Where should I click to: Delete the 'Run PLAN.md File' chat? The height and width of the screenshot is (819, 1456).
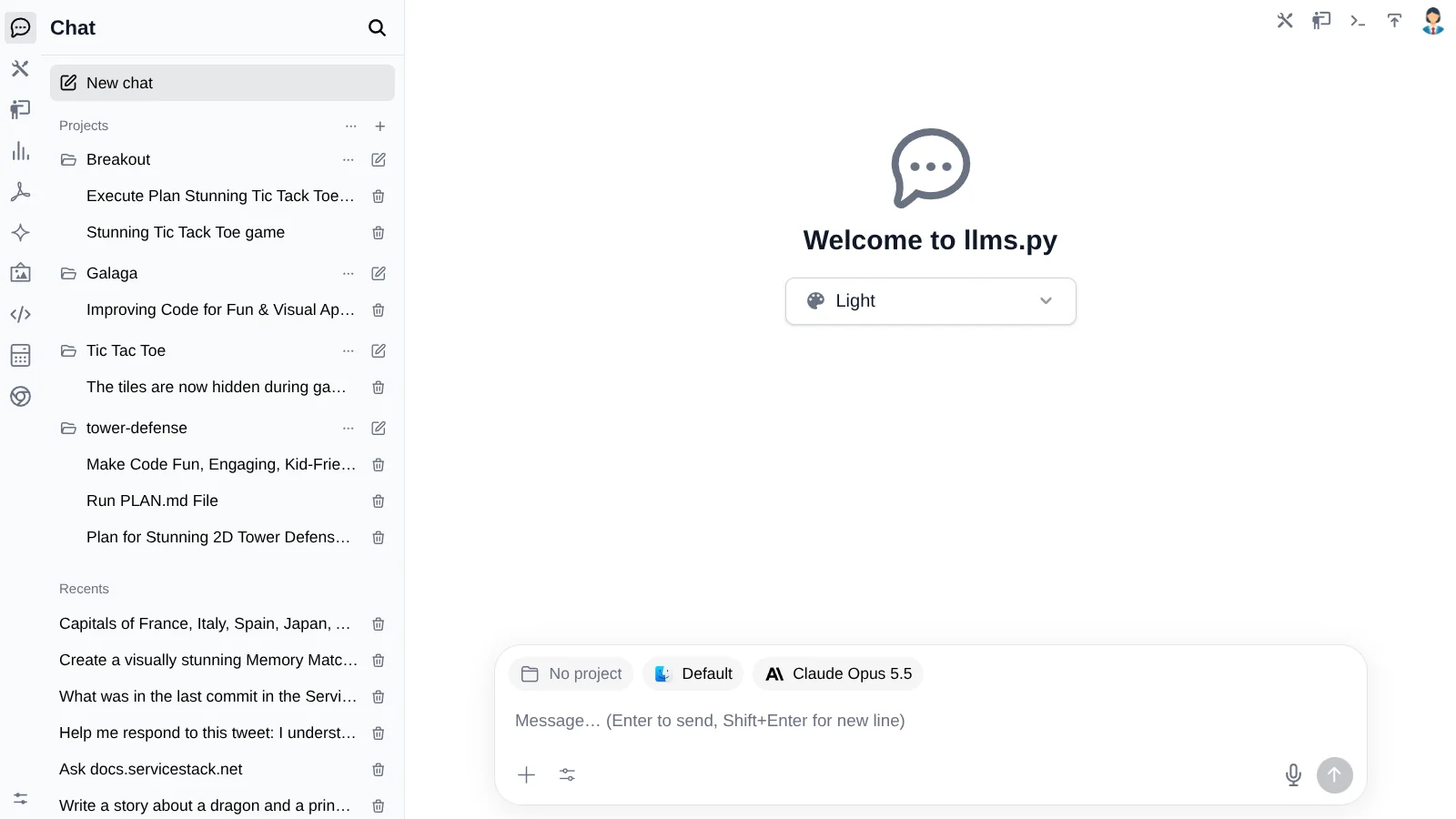point(379,501)
